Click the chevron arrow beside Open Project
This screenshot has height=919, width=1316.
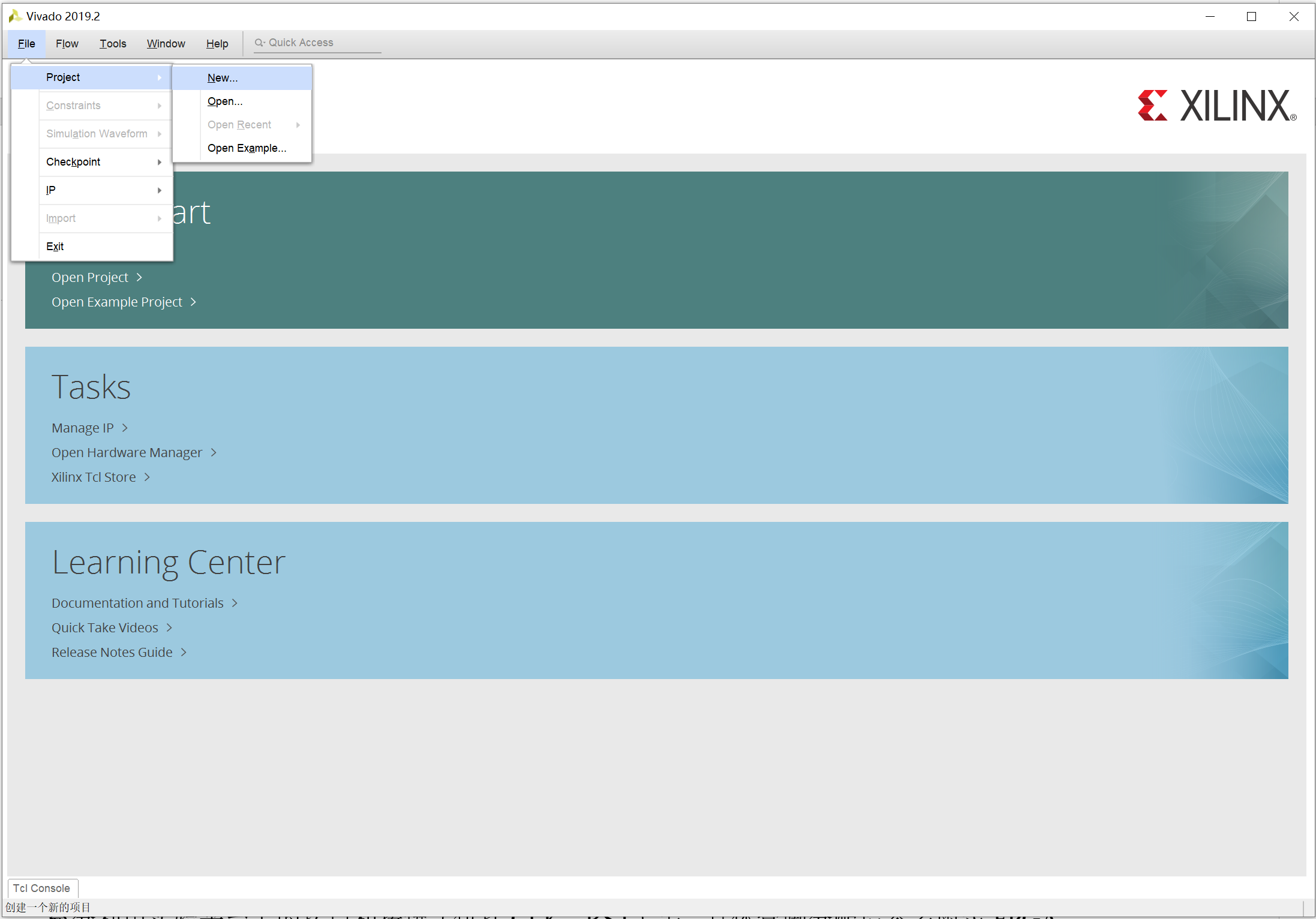click(x=139, y=277)
